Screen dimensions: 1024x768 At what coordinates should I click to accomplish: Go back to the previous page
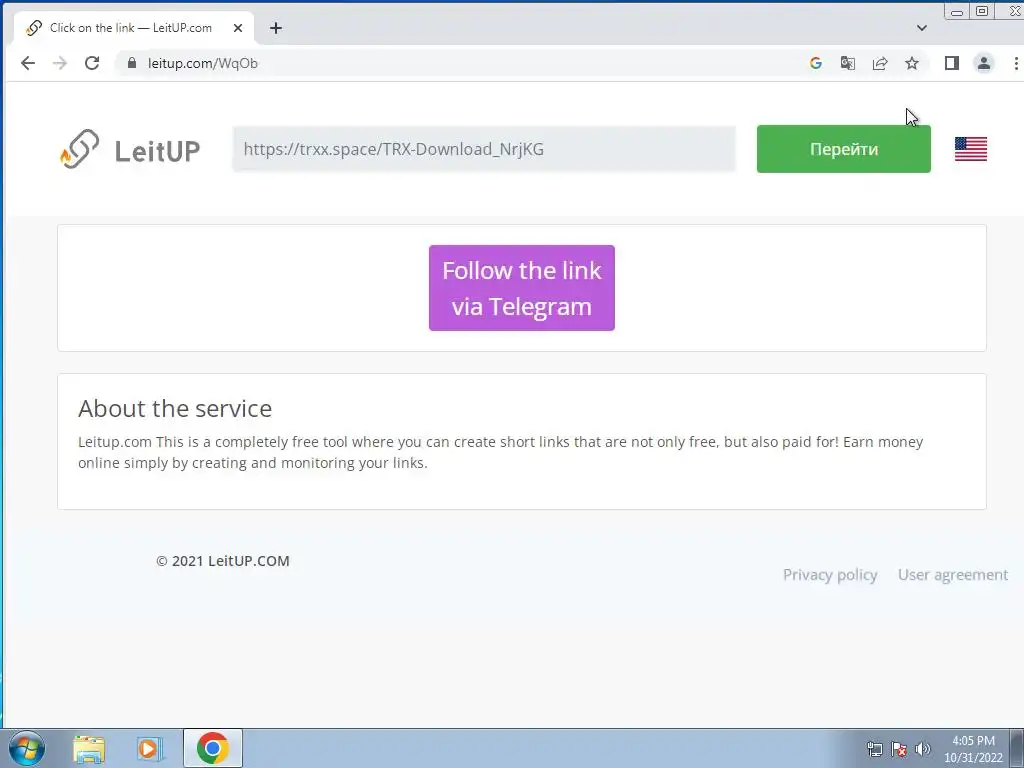(27, 63)
